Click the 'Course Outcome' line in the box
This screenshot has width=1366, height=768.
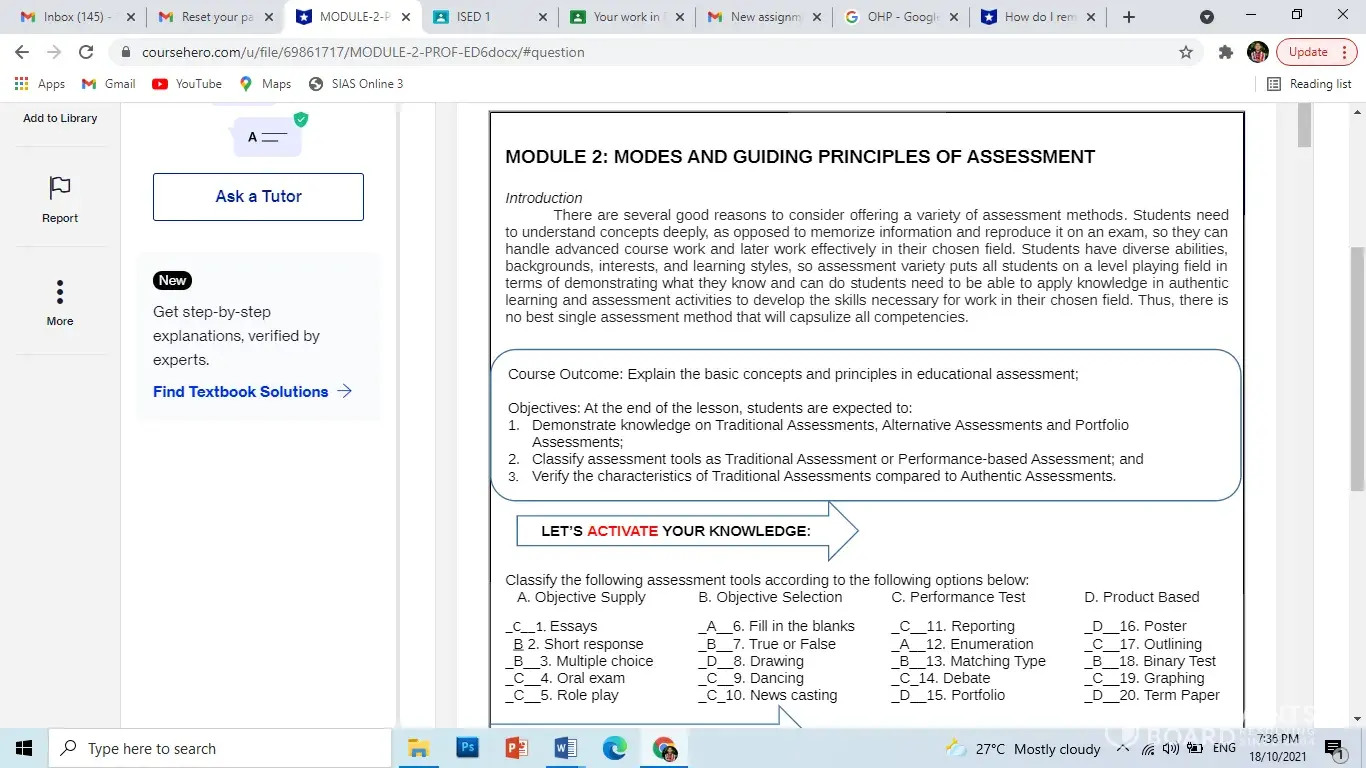(x=793, y=374)
